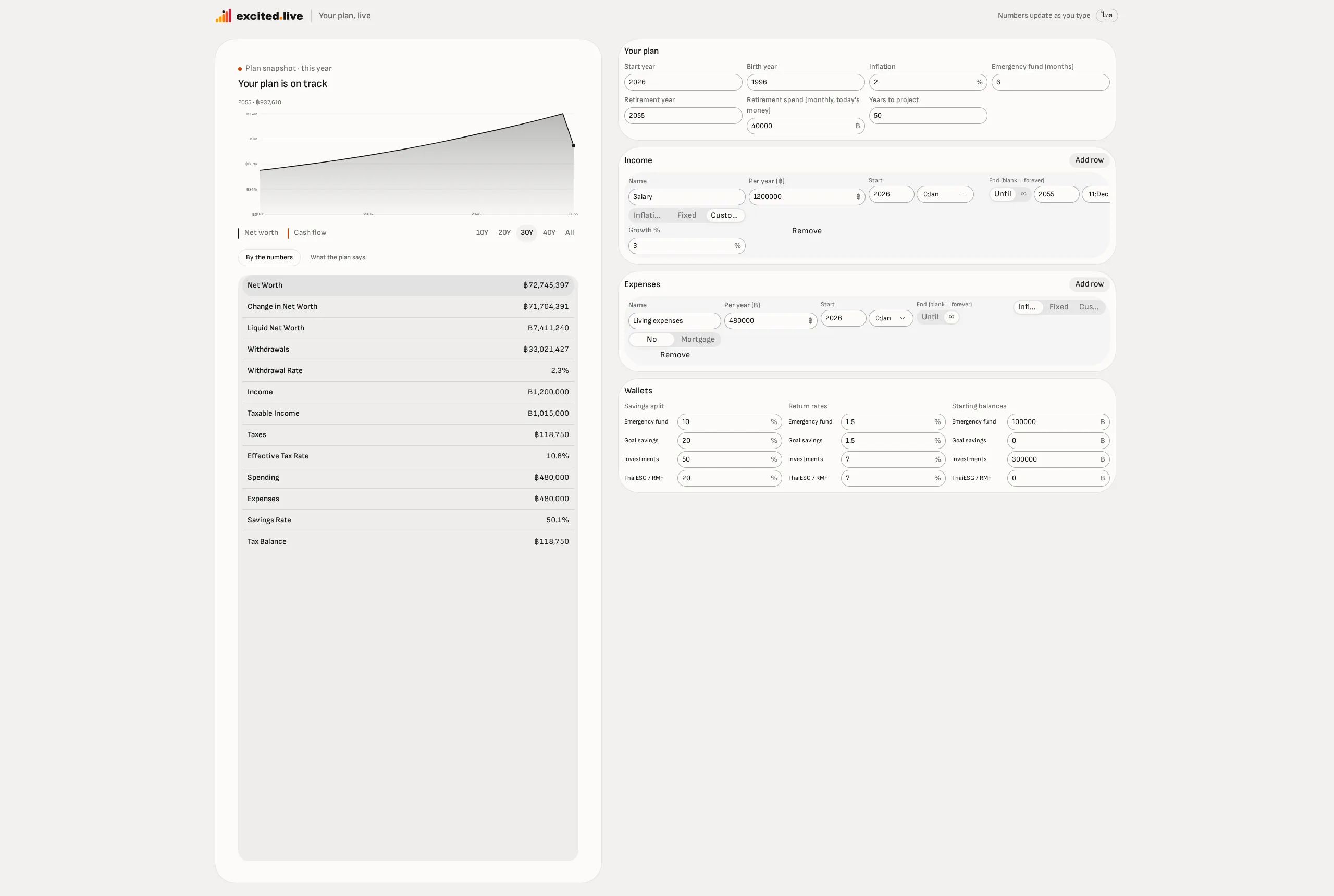Click the excited.live bar chart logo
Image resolution: width=1334 pixels, height=896 pixels.
pyautogui.click(x=224, y=16)
